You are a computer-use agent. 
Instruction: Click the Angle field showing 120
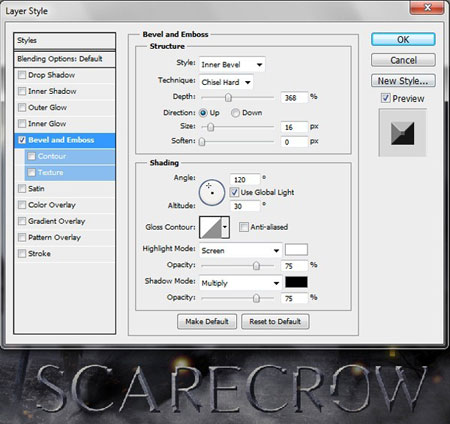pos(245,180)
